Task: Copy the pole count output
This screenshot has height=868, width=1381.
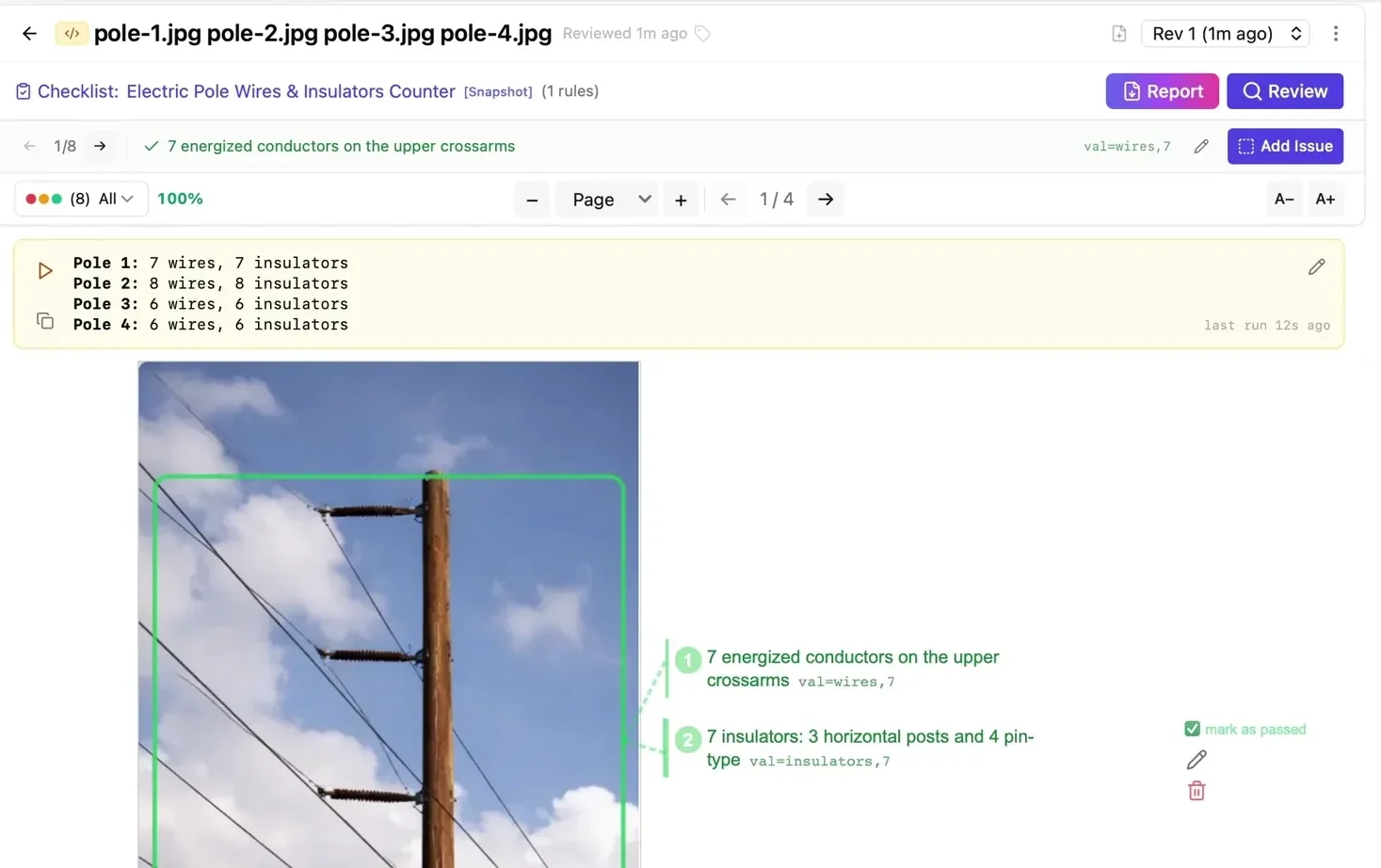Action: (x=44, y=320)
